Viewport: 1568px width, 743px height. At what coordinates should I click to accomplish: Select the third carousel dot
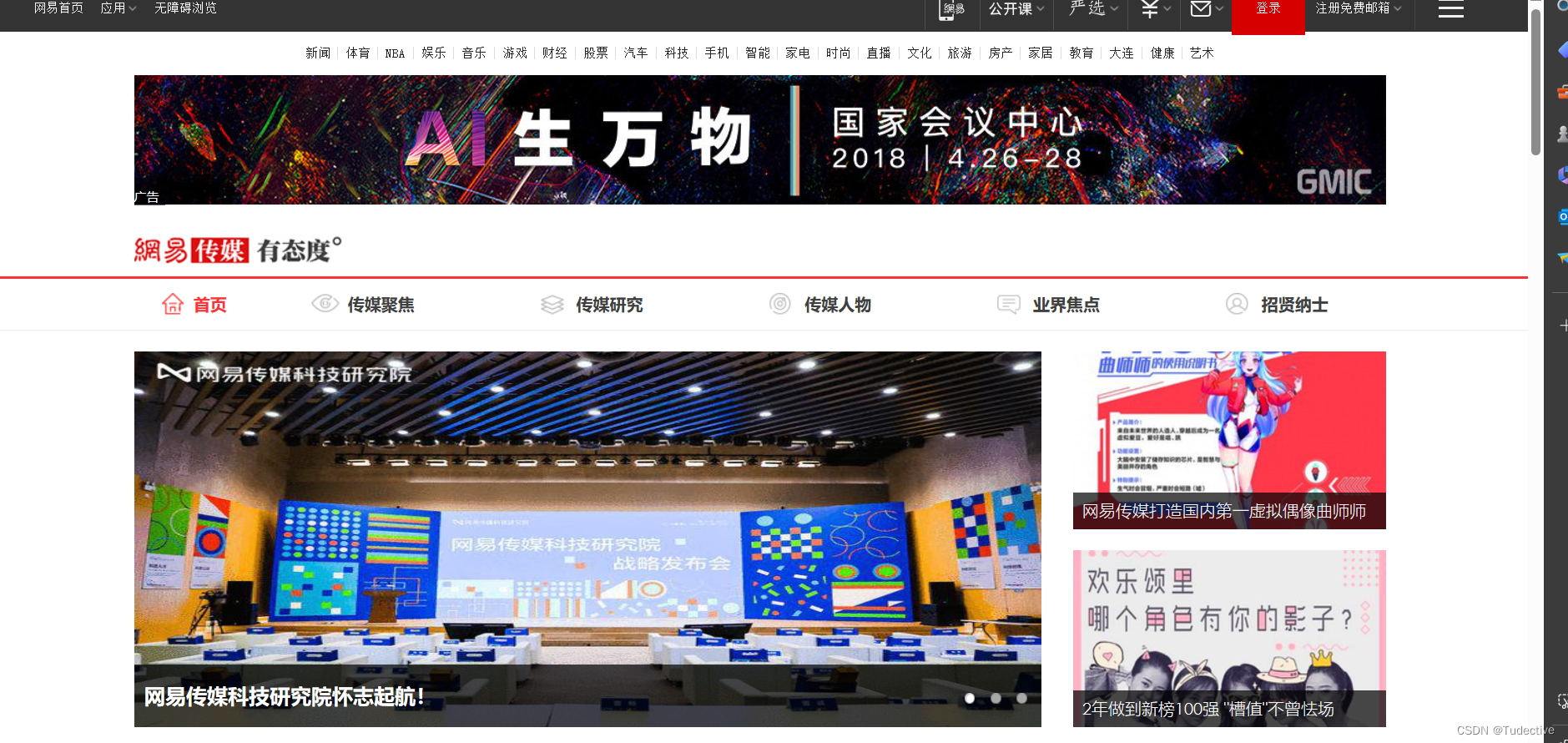(1021, 698)
